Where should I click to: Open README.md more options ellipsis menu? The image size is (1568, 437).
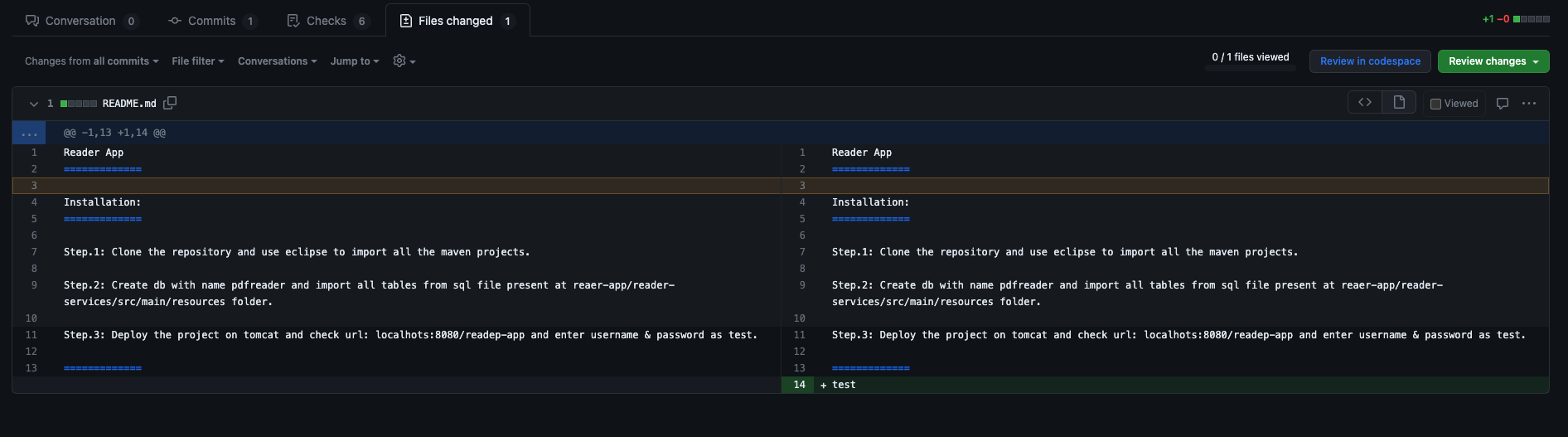click(x=1529, y=104)
